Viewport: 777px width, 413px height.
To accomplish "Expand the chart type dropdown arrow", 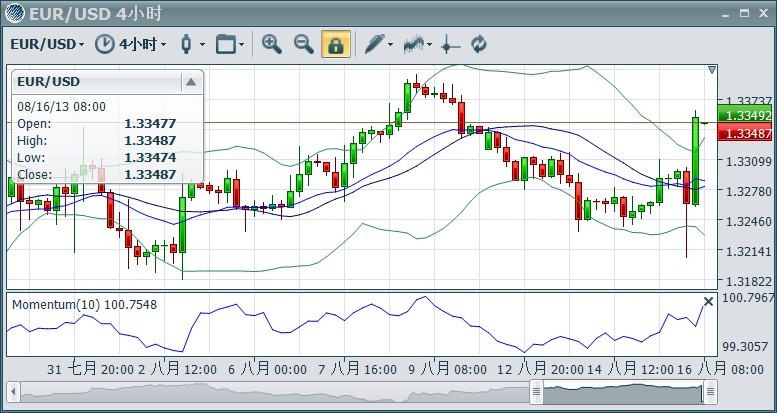I will pyautogui.click(x=202, y=45).
